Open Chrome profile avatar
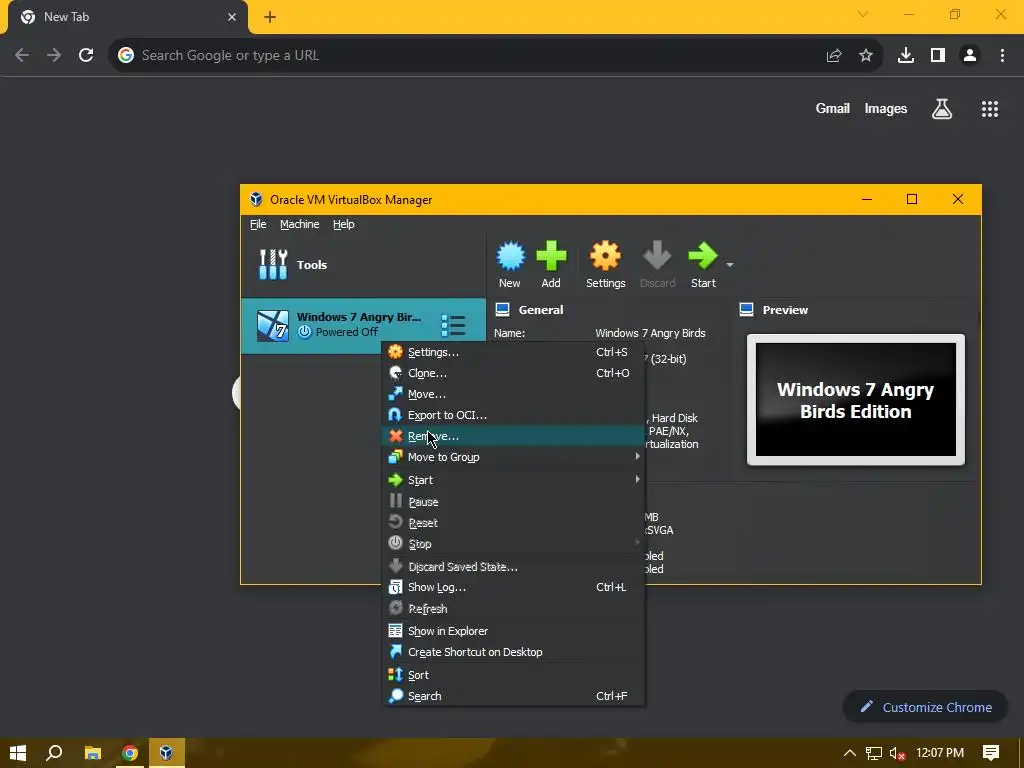The height and width of the screenshot is (768, 1024). pos(970,56)
